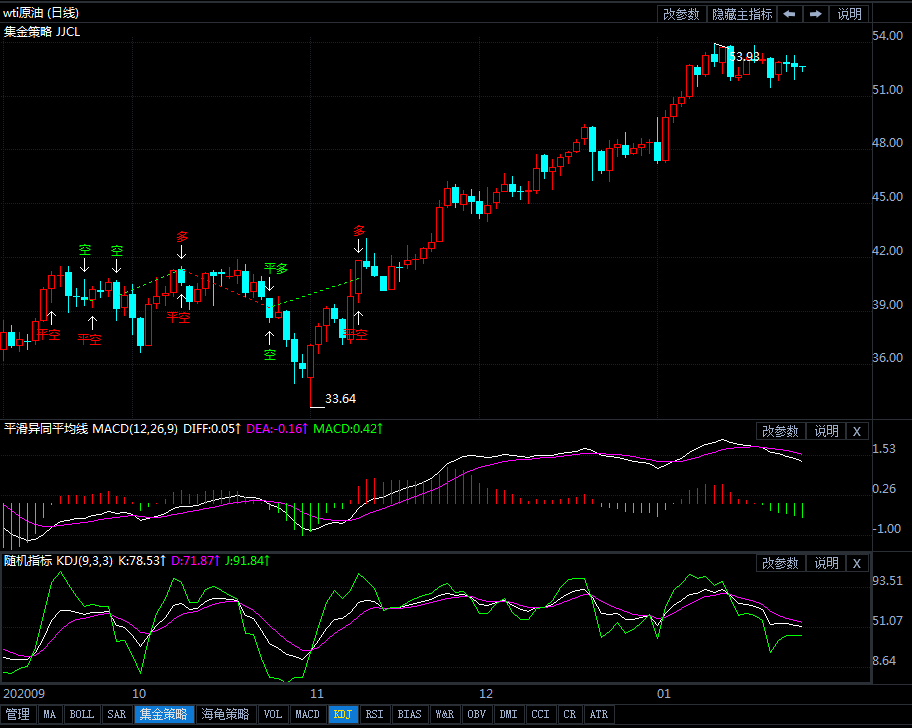Close the MACD indicator panel with X
Screen dimensions: 912x728
(856, 431)
